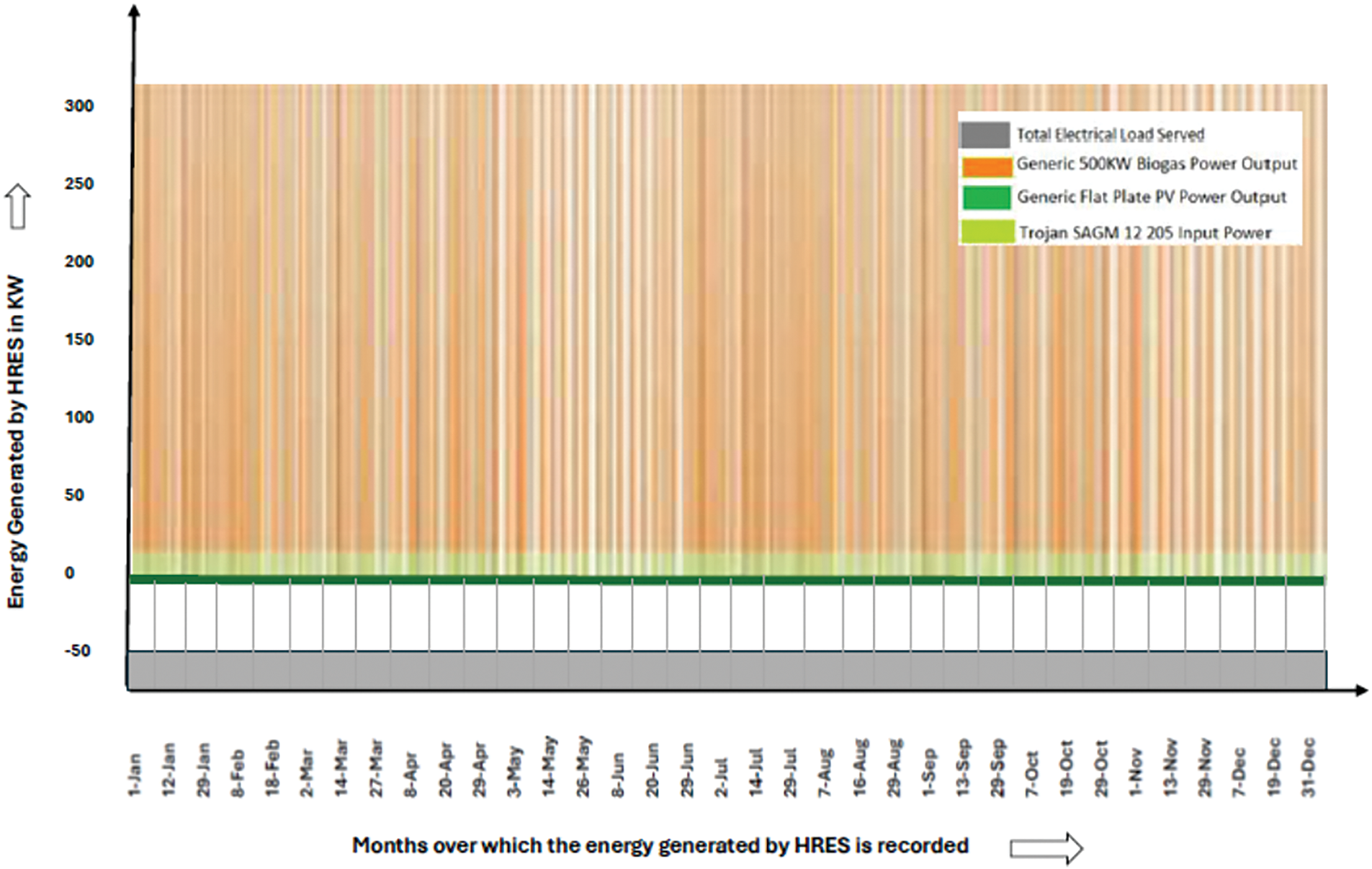Pick the dark green Flat Plate PV swatch

point(986,197)
